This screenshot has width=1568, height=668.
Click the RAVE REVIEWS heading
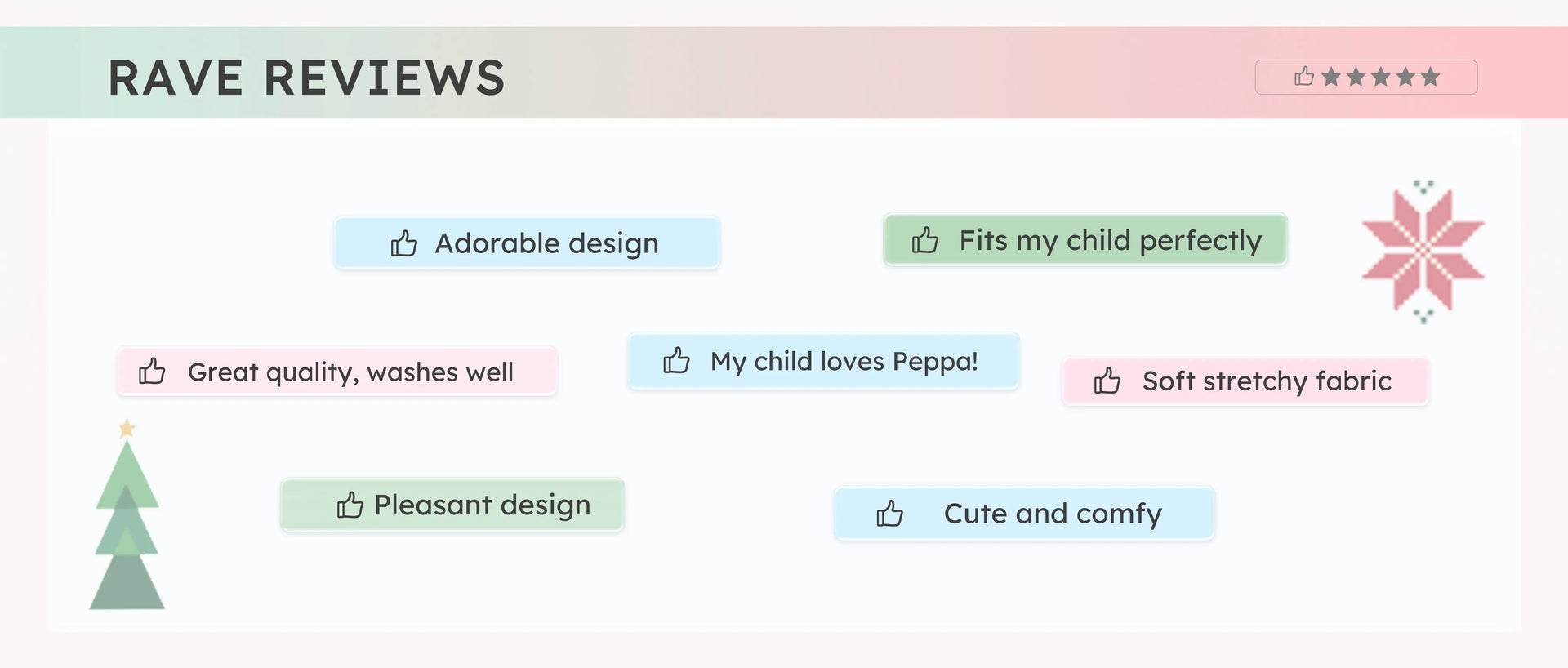(x=306, y=78)
